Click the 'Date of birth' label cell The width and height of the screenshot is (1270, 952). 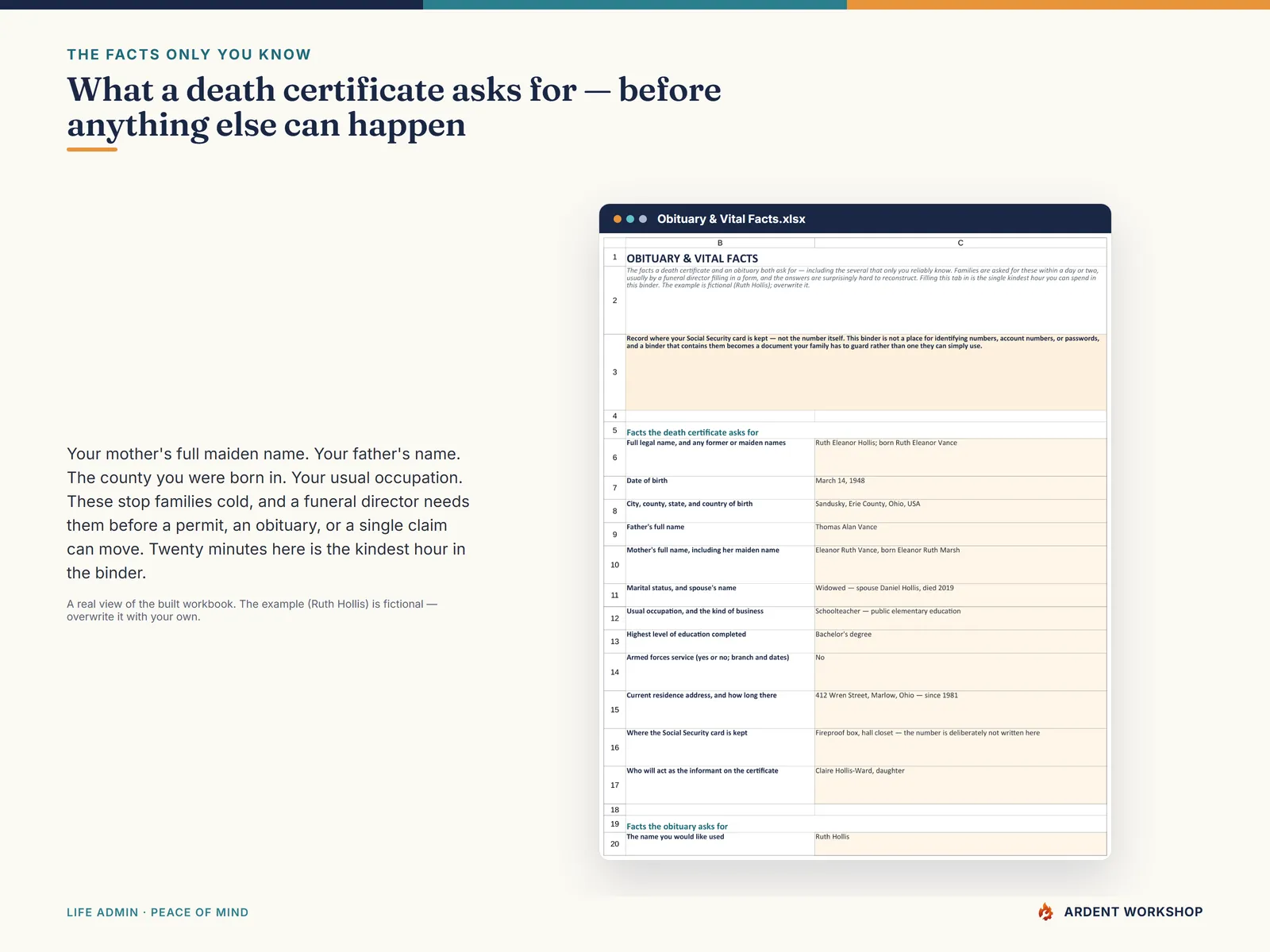click(720, 488)
